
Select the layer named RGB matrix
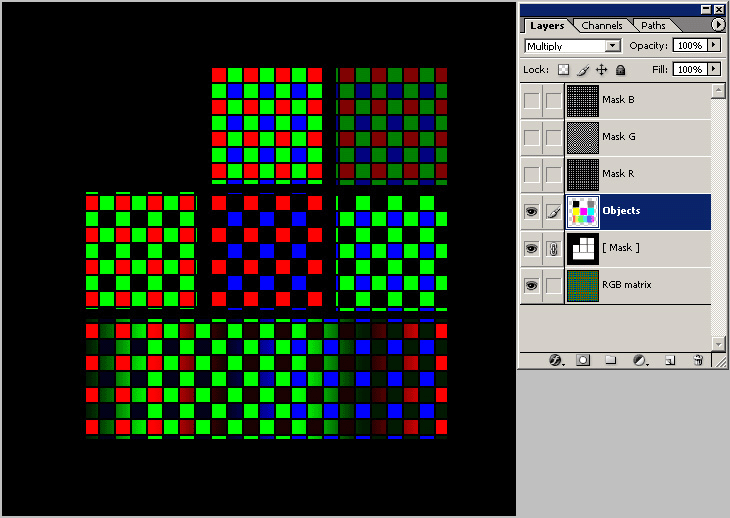[x=627, y=284]
